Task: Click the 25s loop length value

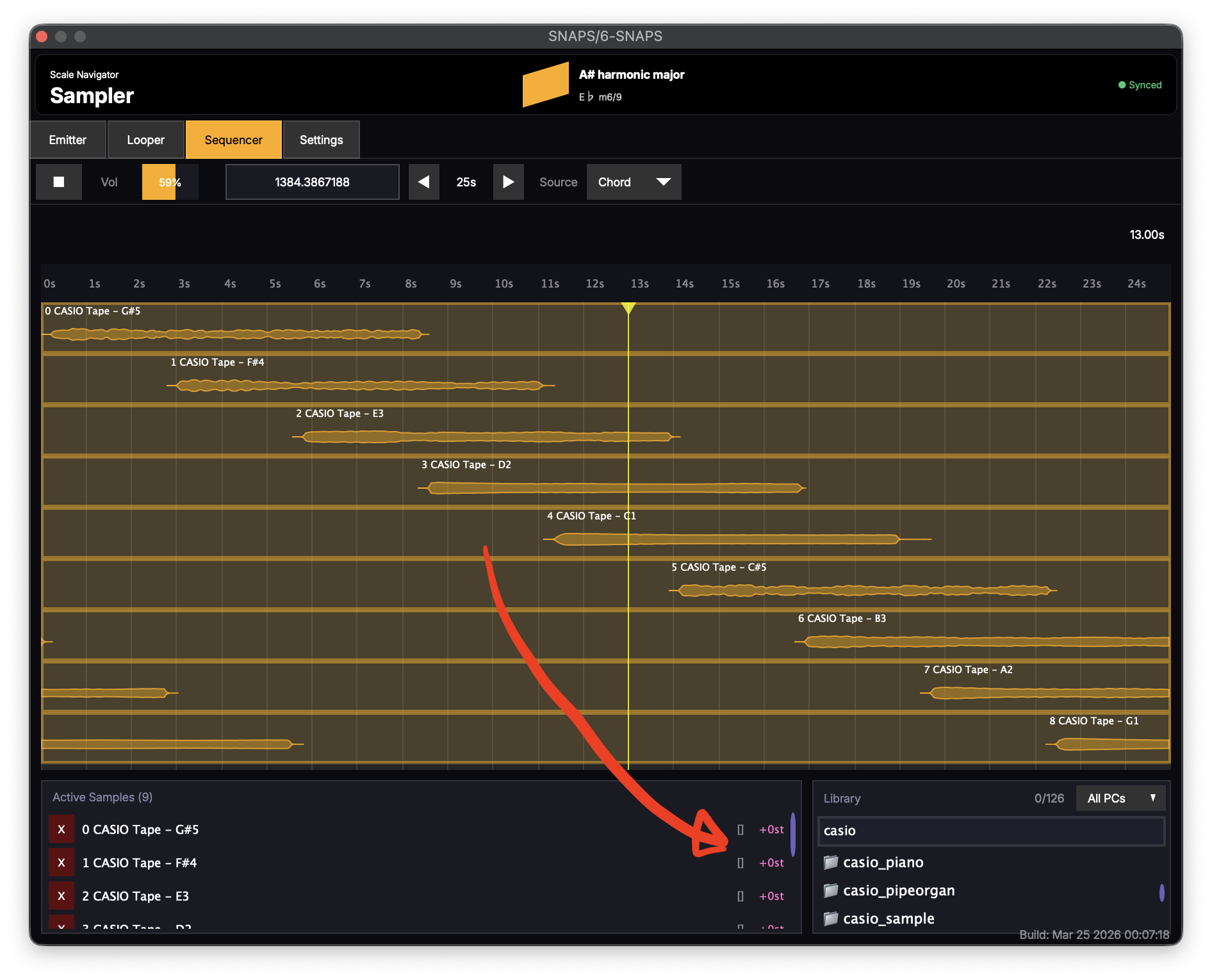Action: [466, 182]
